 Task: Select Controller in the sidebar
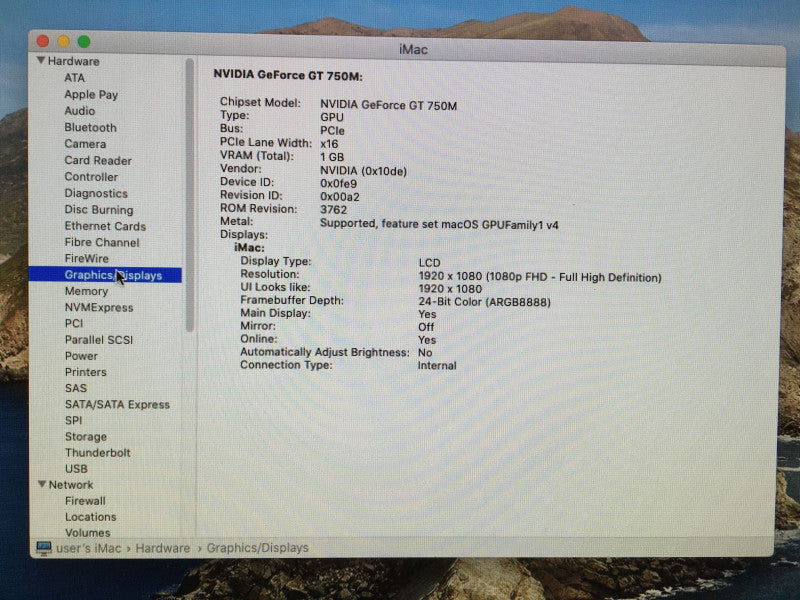(91, 177)
